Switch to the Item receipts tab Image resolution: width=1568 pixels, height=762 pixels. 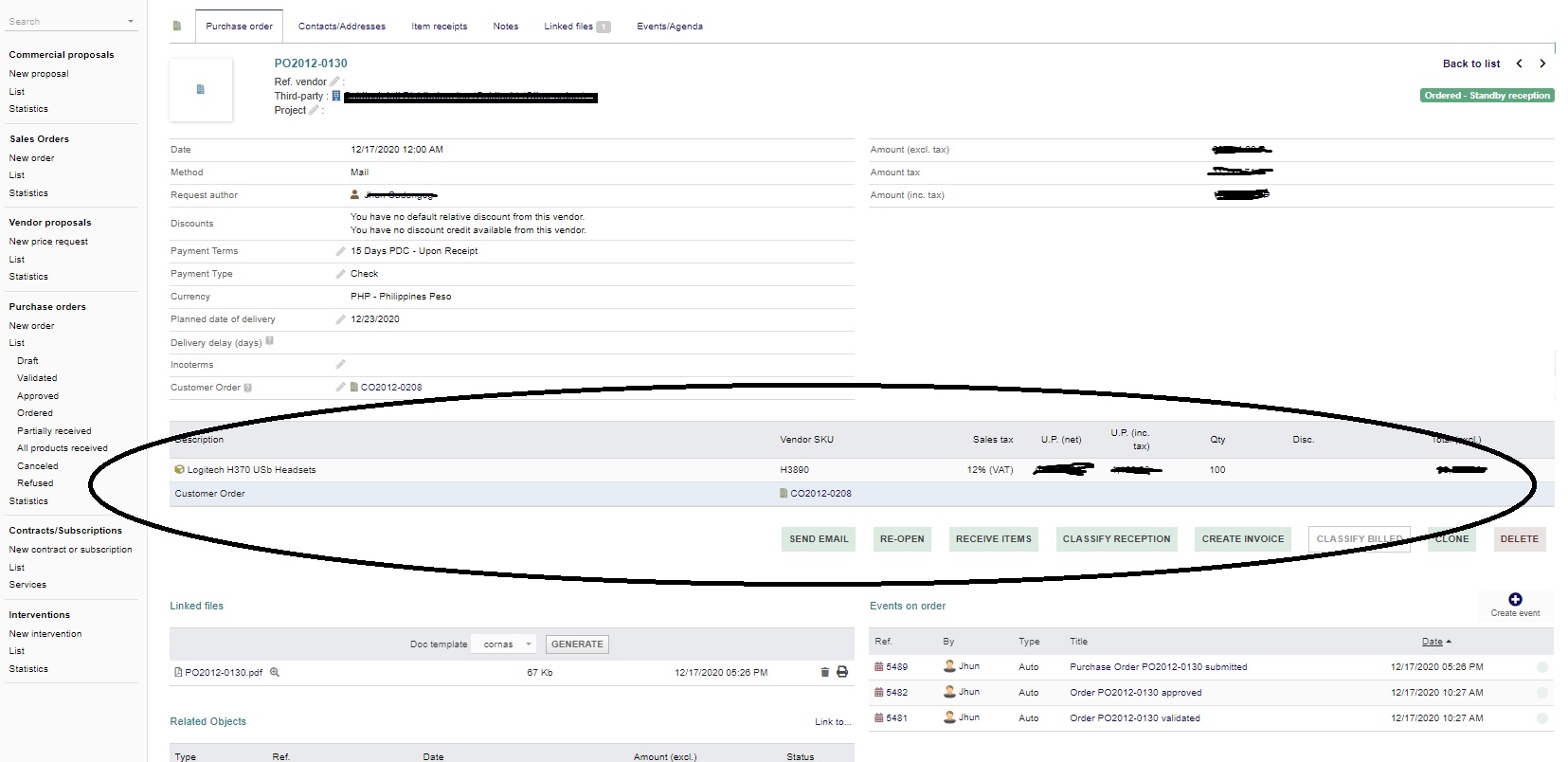(439, 27)
